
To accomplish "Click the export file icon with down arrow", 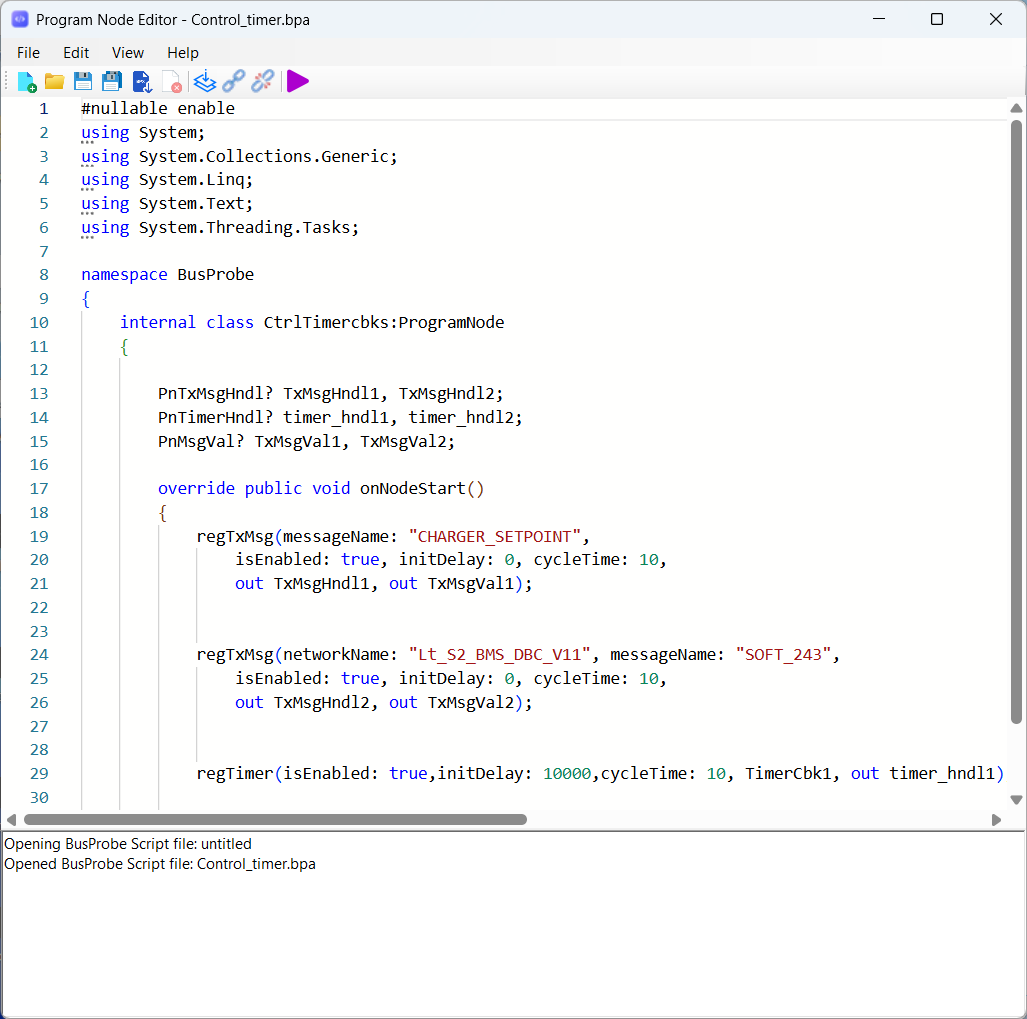I will point(142,82).
